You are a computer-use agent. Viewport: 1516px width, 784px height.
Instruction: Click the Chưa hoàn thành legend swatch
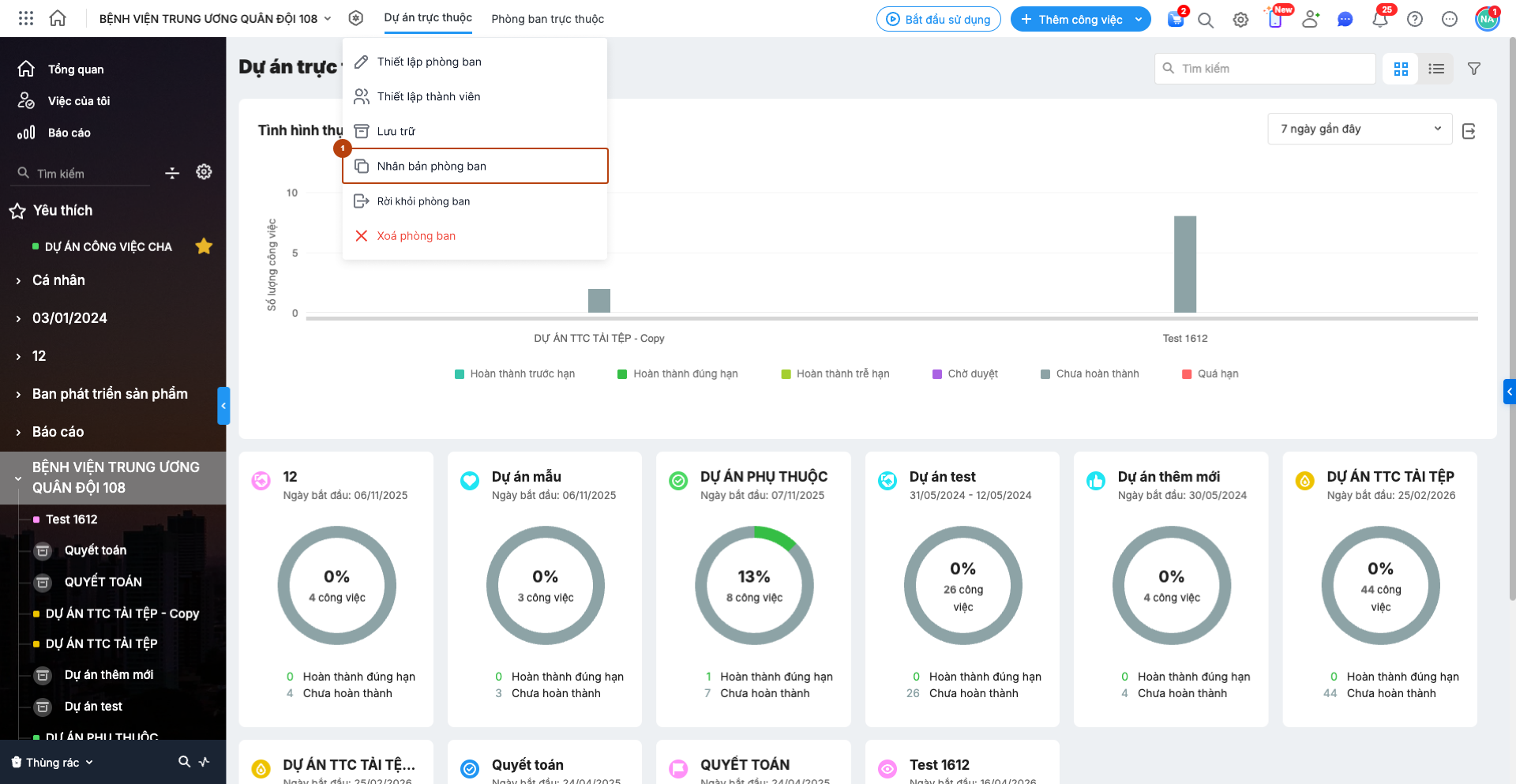(1045, 374)
